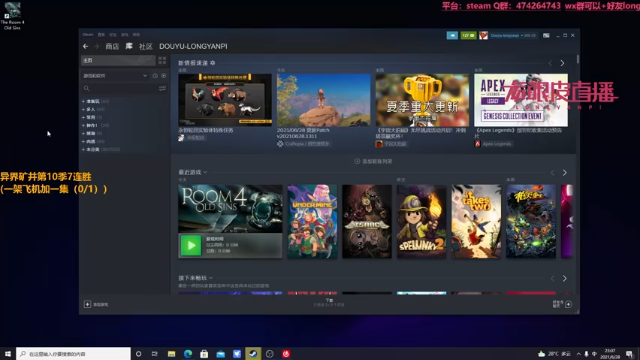640x360 pixels.
Task: Click the library search magnifier icon
Action: 87,88
